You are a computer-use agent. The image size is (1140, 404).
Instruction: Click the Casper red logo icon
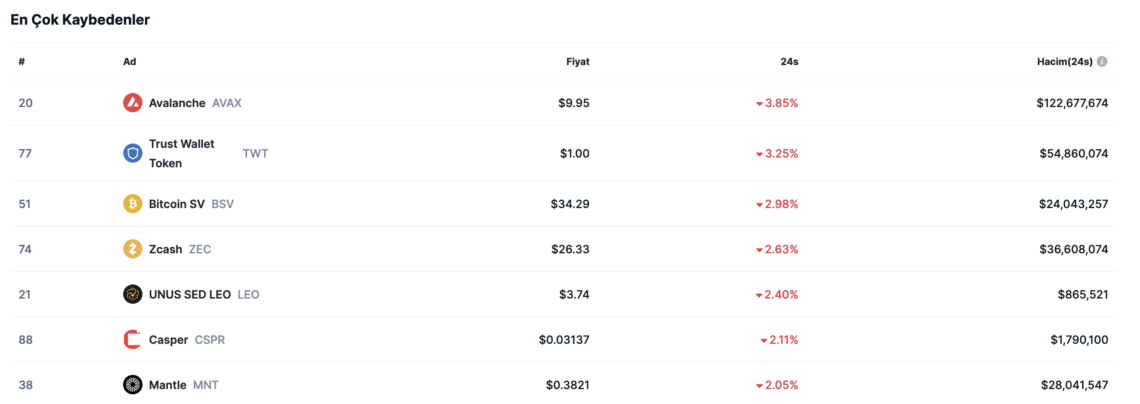pos(132,339)
